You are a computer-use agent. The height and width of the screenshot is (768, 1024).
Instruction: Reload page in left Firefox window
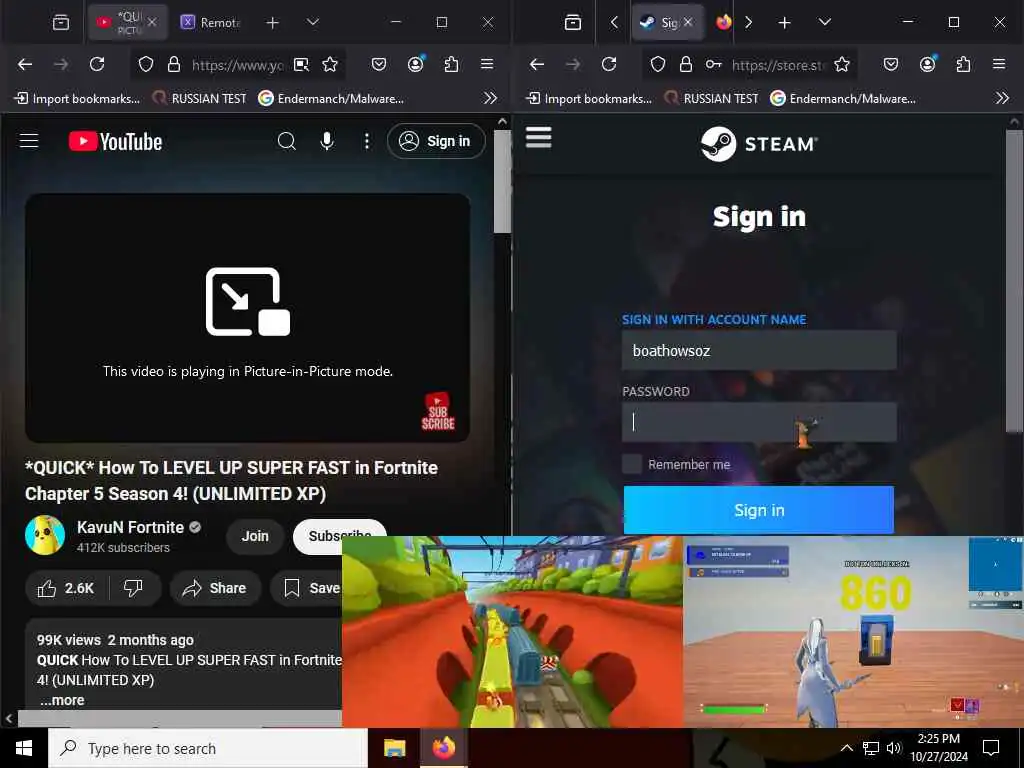97,65
